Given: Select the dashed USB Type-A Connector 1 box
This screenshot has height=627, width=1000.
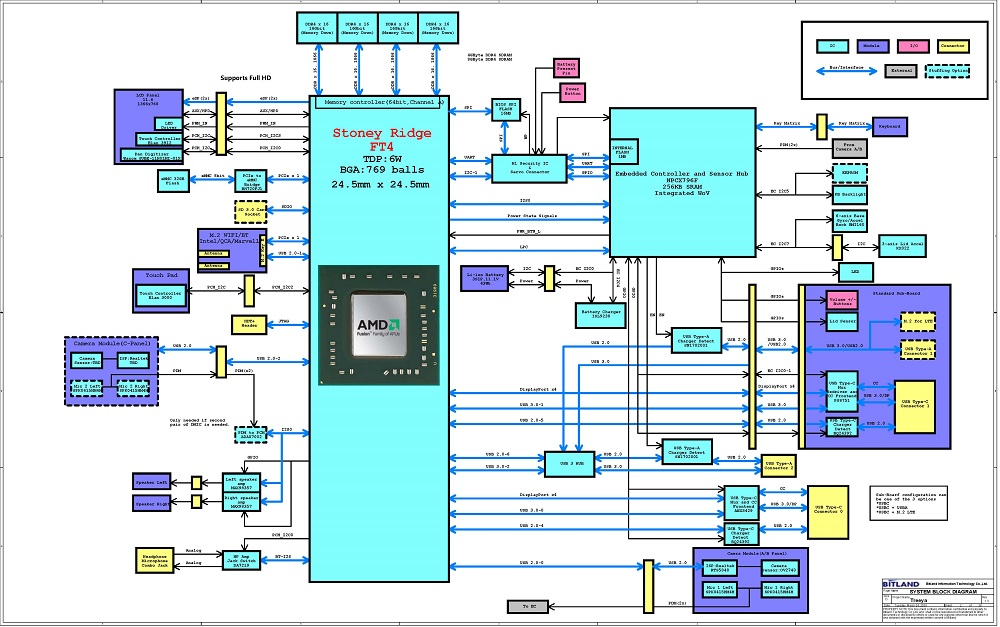Looking at the screenshot, I should tap(917, 350).
